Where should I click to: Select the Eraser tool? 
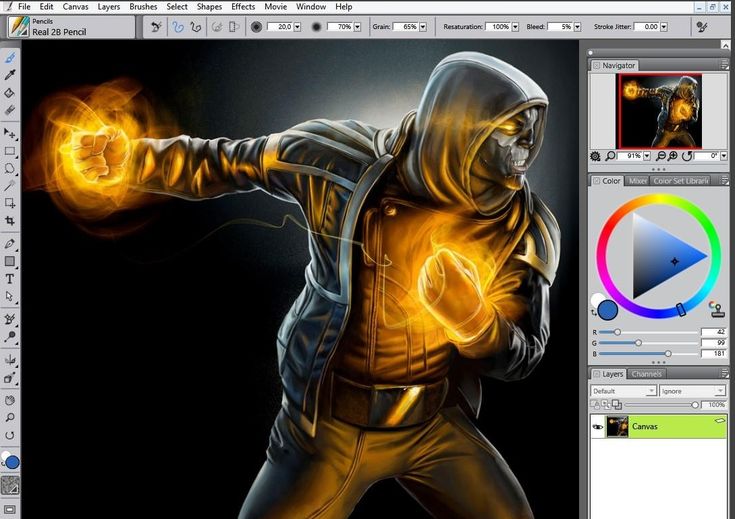tap(10, 110)
